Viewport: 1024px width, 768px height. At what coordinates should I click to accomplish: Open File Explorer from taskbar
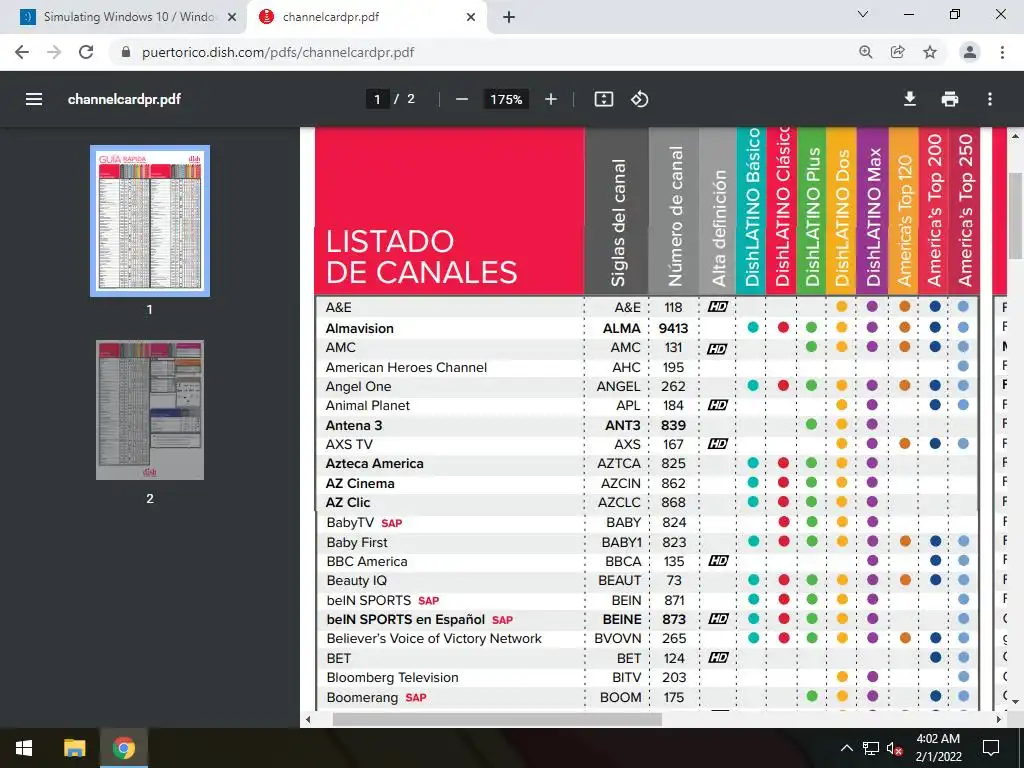point(74,748)
